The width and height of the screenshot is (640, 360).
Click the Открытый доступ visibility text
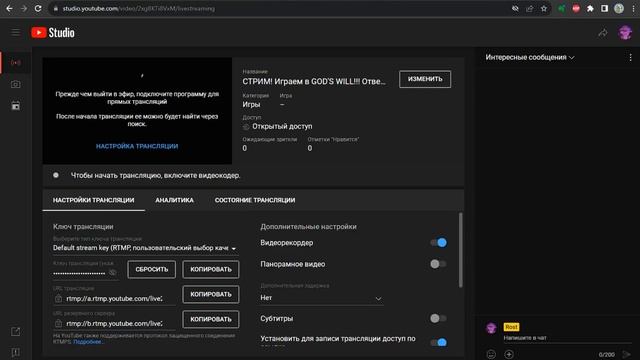pos(282,127)
